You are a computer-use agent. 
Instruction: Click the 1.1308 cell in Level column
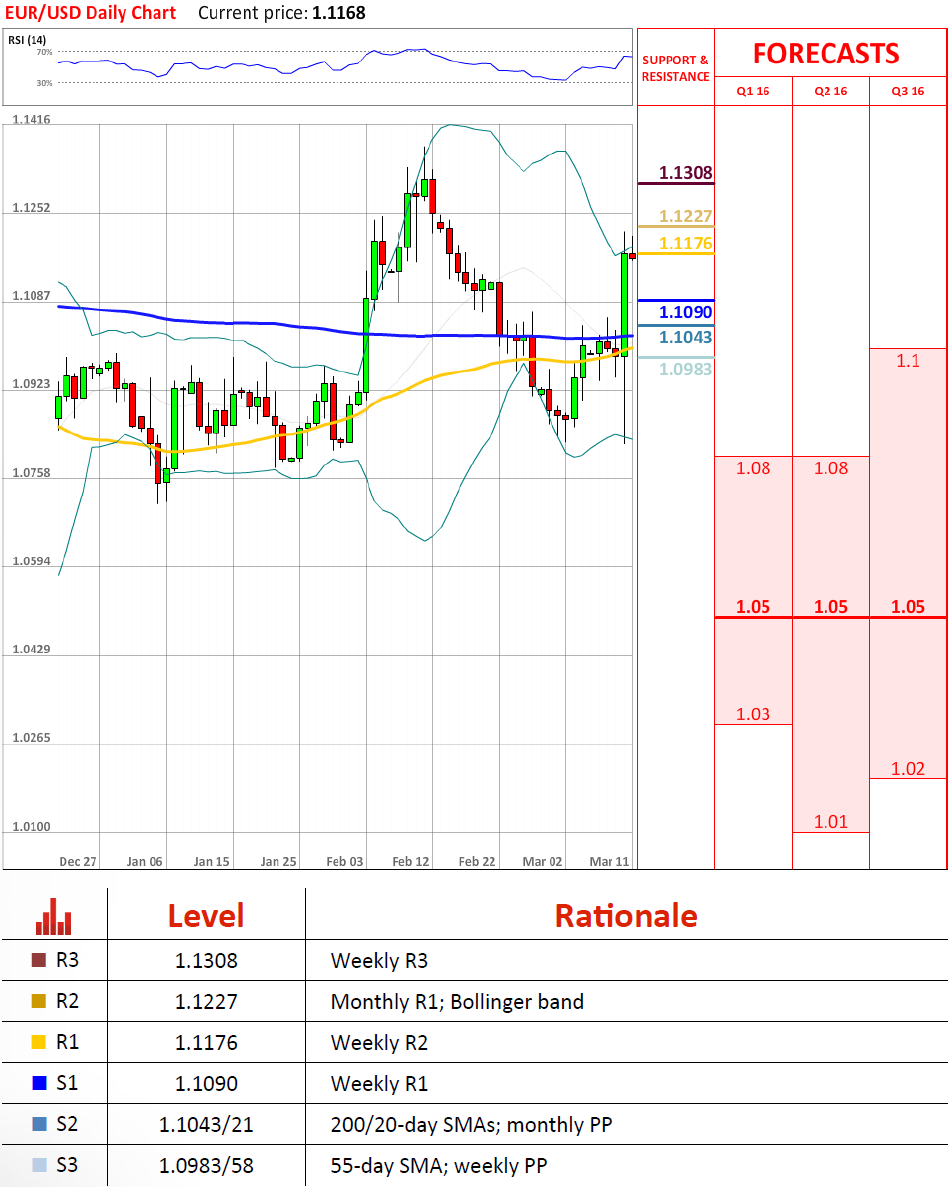[x=206, y=961]
